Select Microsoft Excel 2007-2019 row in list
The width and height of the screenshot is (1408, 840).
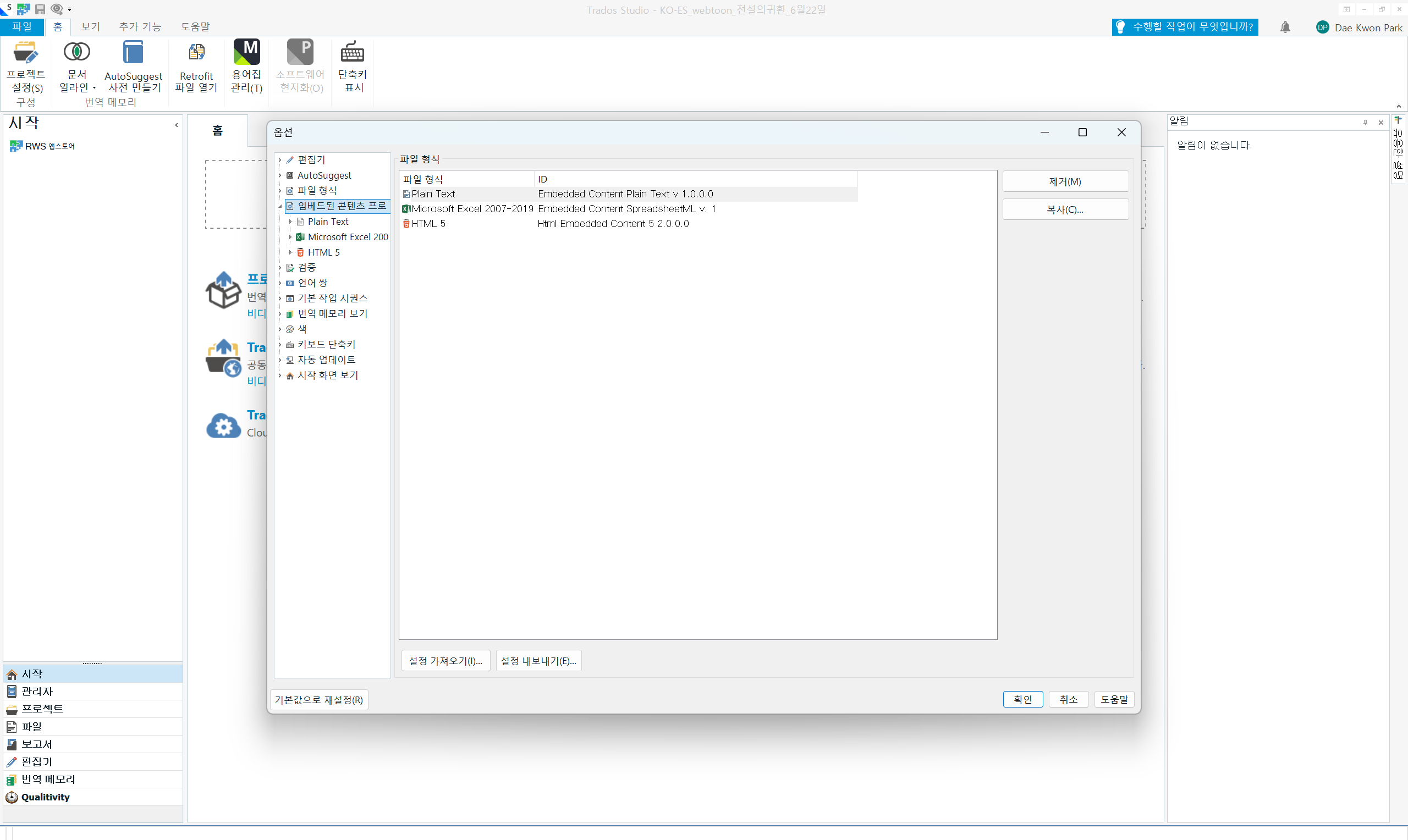pos(471,209)
